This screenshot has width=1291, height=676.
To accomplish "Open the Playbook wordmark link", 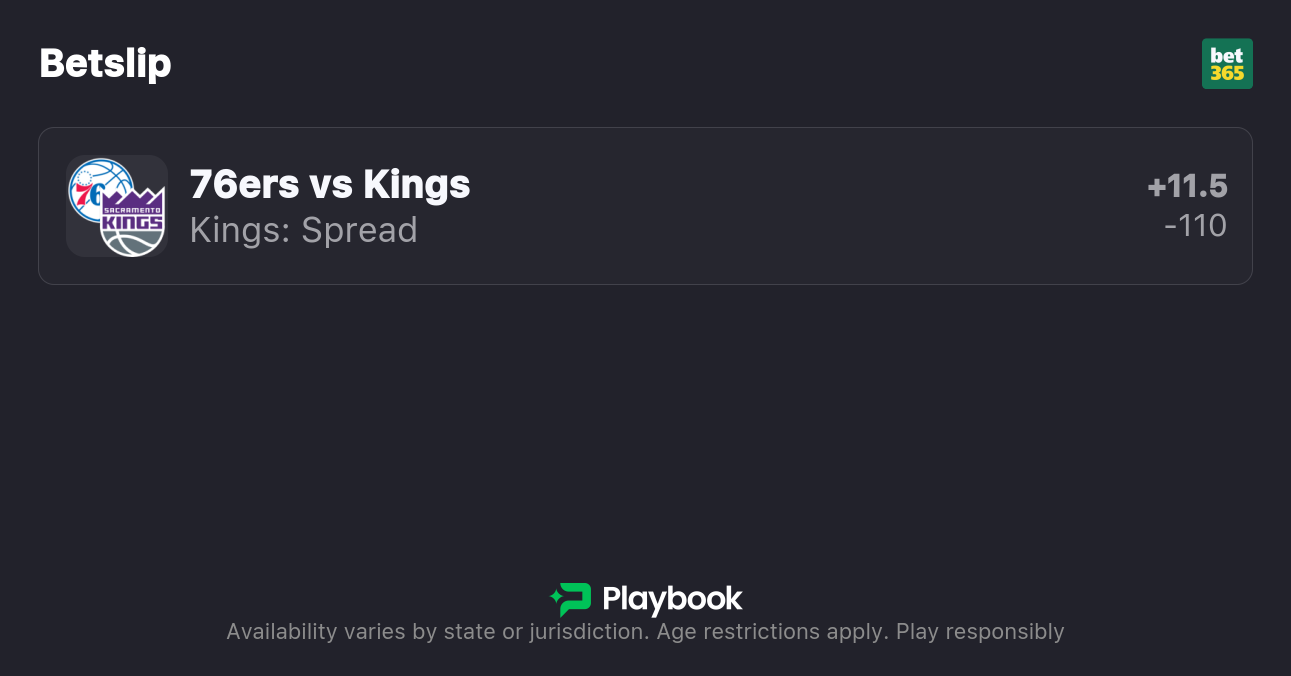I will click(672, 599).
